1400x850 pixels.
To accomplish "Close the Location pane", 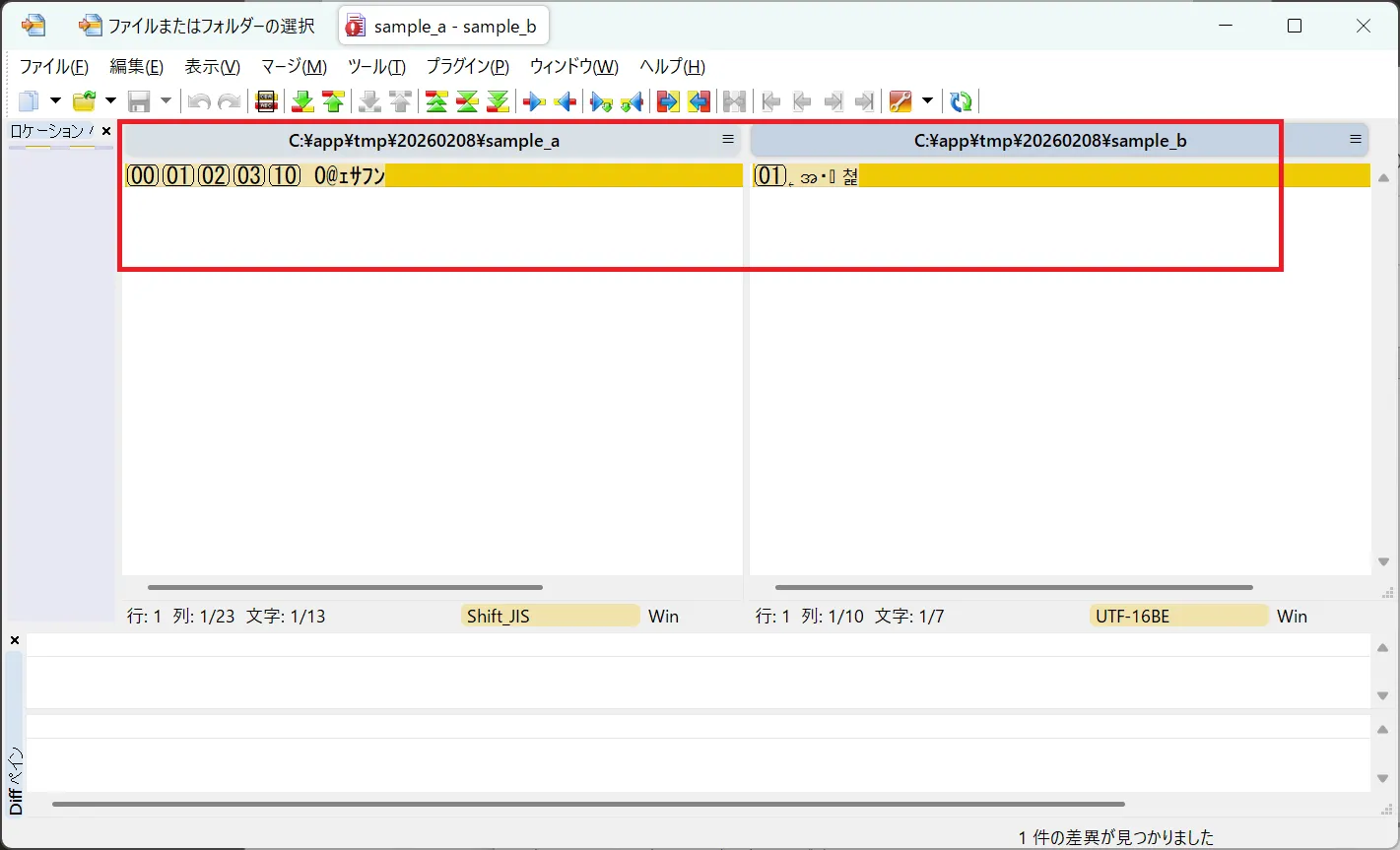I will pos(106,131).
